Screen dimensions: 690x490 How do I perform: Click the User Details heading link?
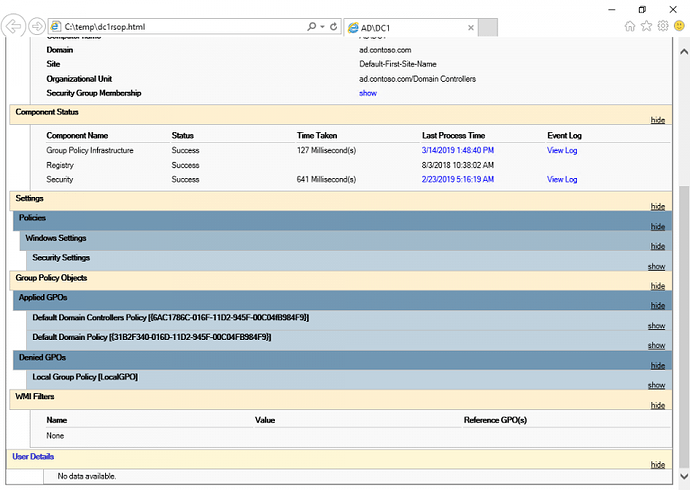(x=33, y=456)
